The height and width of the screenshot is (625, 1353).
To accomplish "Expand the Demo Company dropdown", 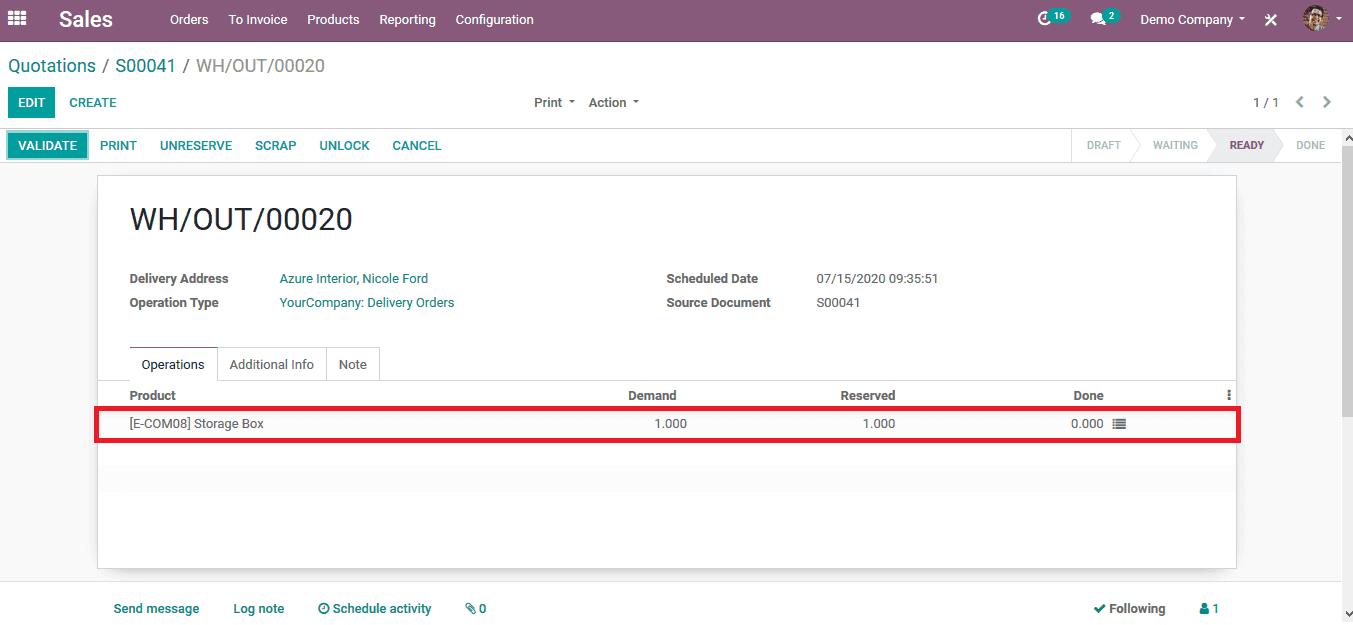I will (1192, 19).
